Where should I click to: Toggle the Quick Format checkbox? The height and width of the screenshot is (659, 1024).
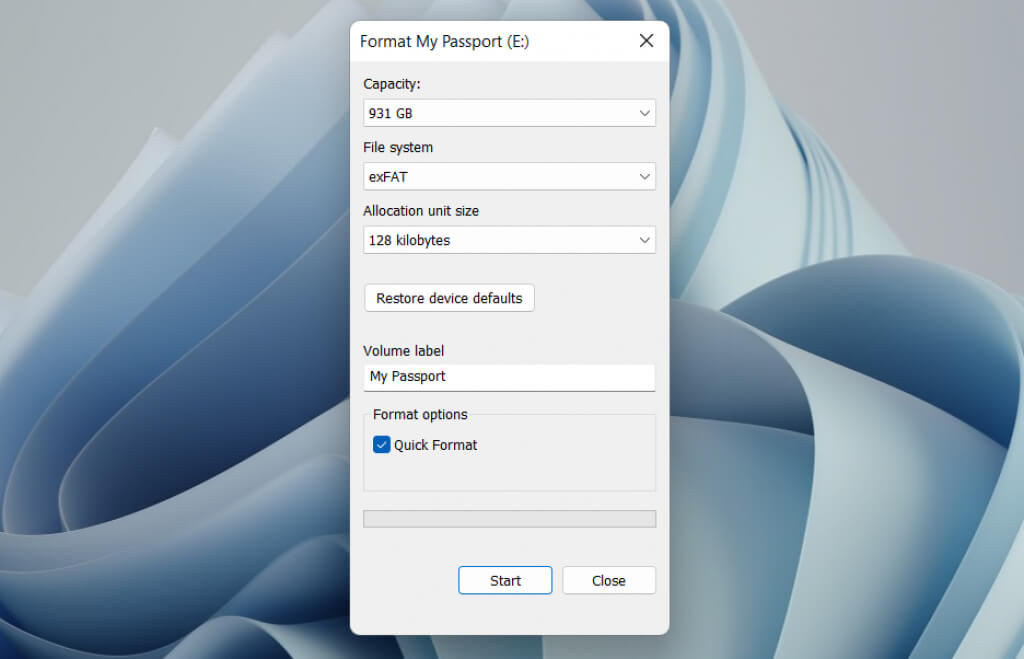(x=381, y=445)
